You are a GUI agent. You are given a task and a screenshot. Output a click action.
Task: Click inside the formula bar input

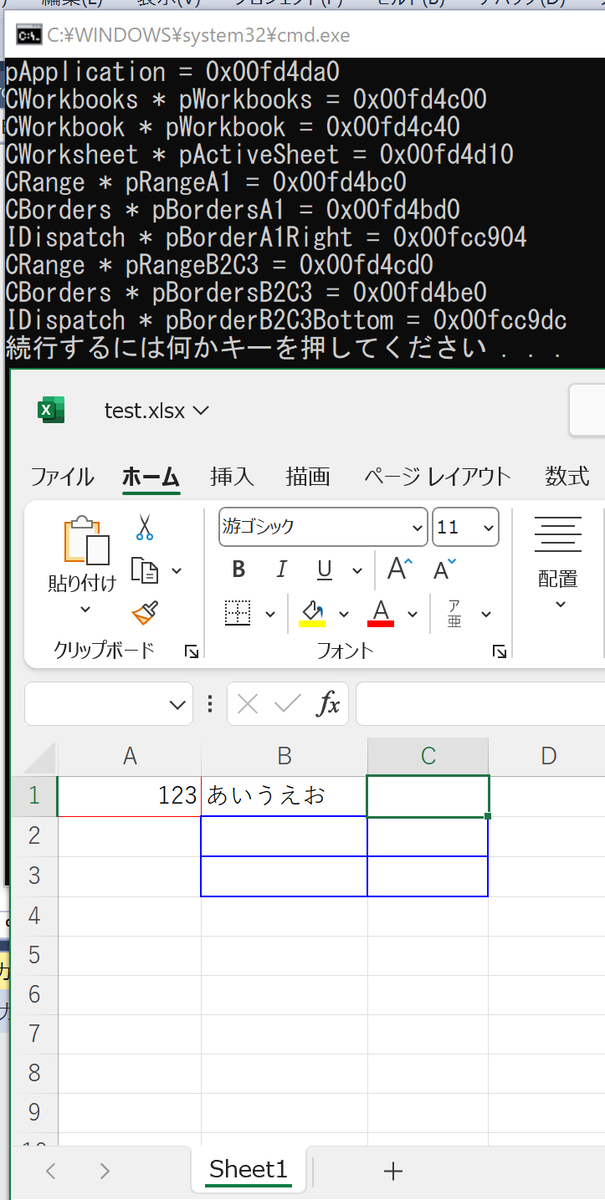[x=481, y=704]
